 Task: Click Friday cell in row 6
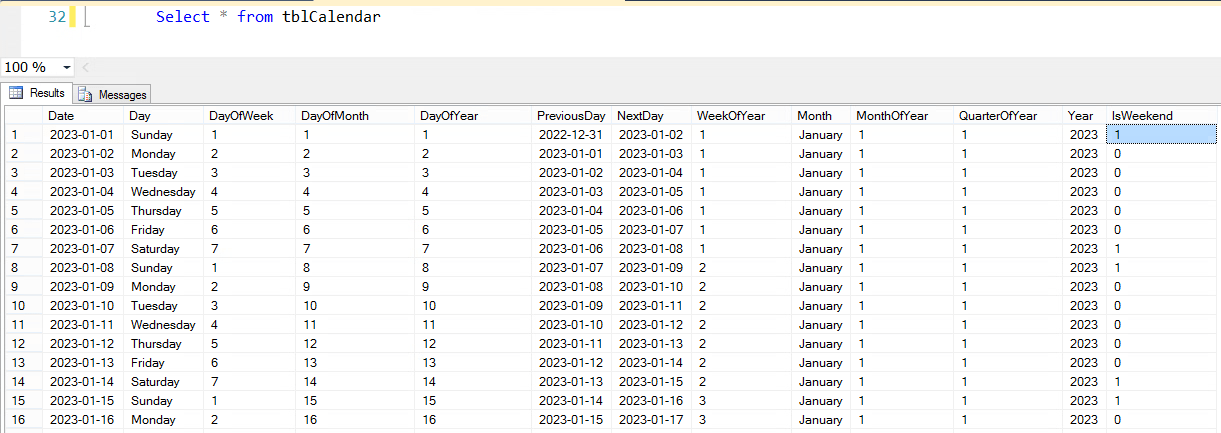(165, 230)
